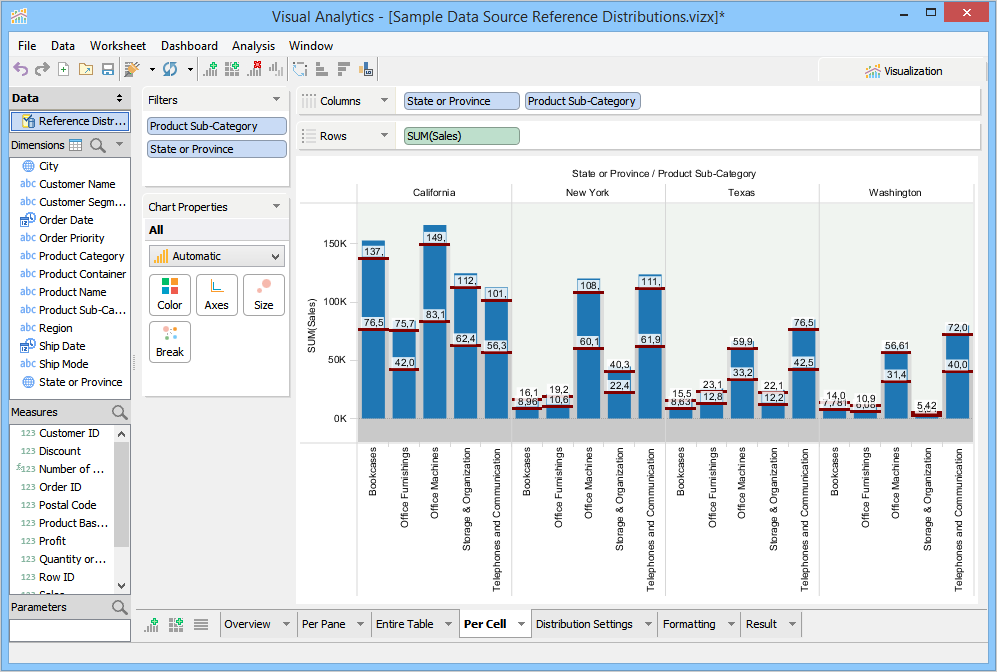This screenshot has height=672, width=997.
Task: Click the SUM(Sales) pill on Rows
Action: pos(462,136)
